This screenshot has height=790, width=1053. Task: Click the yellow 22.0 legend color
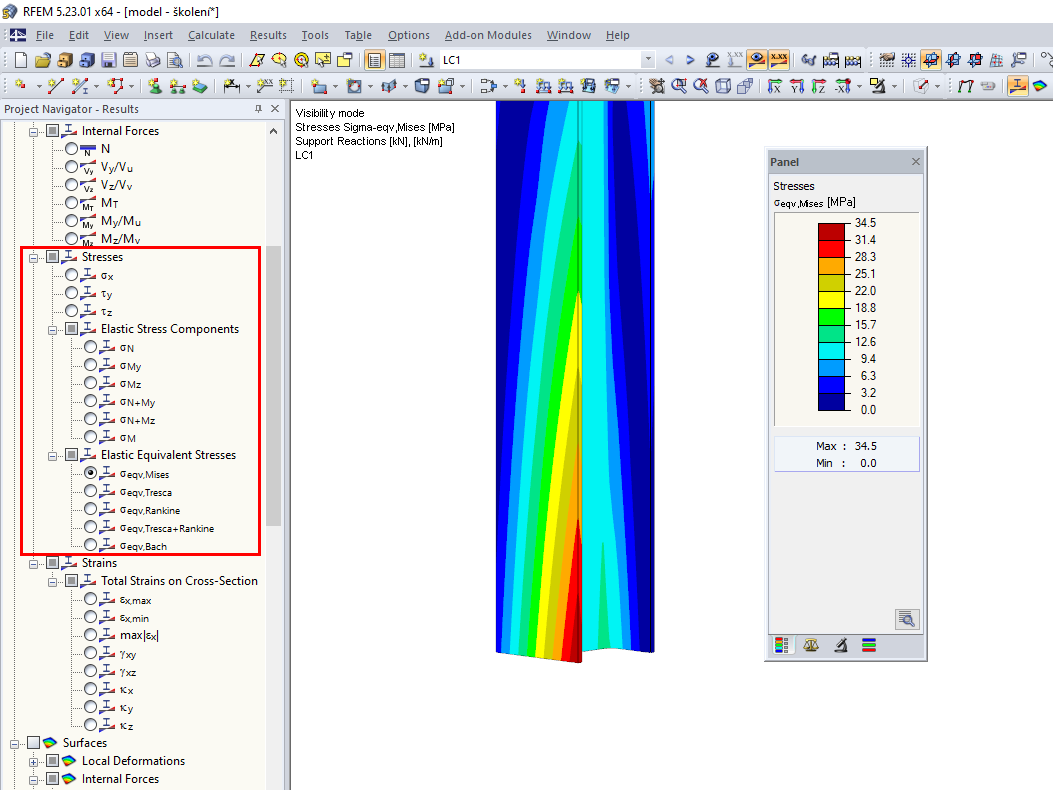pos(831,300)
